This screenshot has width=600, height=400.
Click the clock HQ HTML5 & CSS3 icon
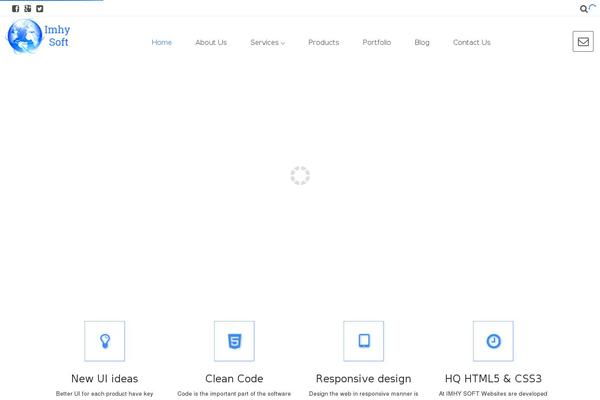(493, 341)
